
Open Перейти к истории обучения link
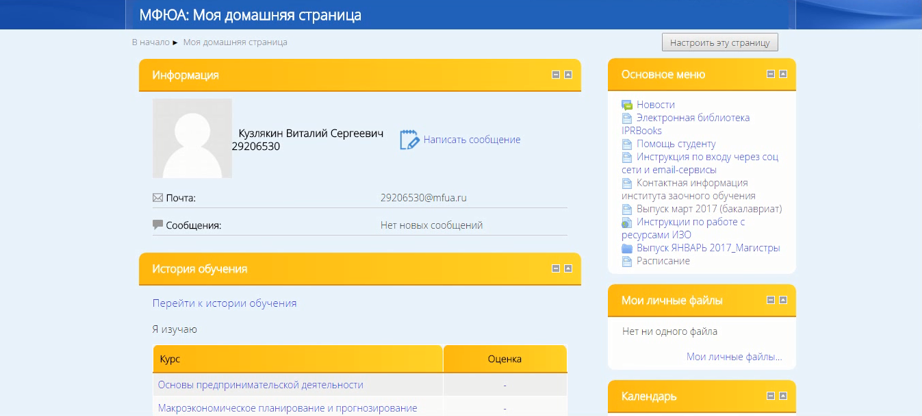tap(224, 303)
